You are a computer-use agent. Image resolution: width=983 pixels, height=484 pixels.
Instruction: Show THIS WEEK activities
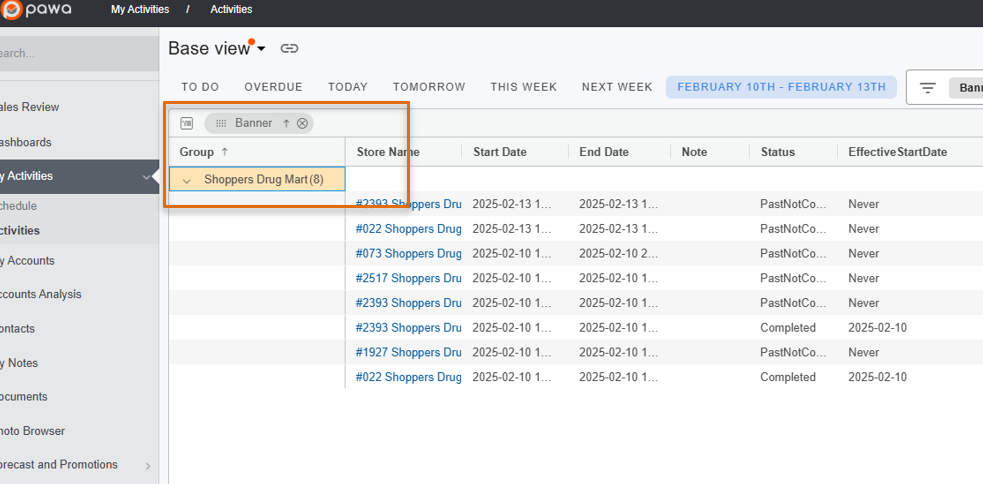523,87
